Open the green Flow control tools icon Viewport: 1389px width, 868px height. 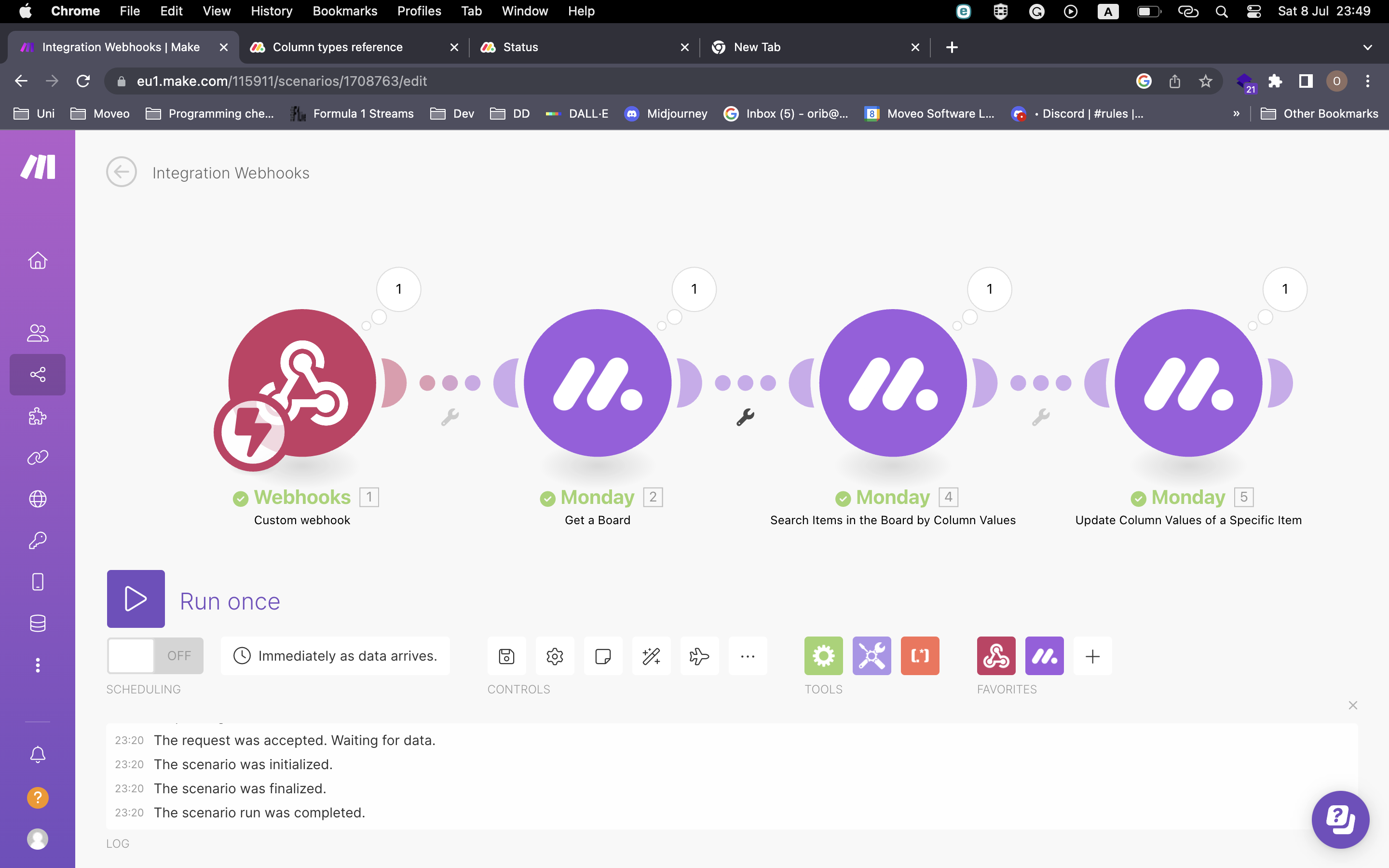point(823,656)
